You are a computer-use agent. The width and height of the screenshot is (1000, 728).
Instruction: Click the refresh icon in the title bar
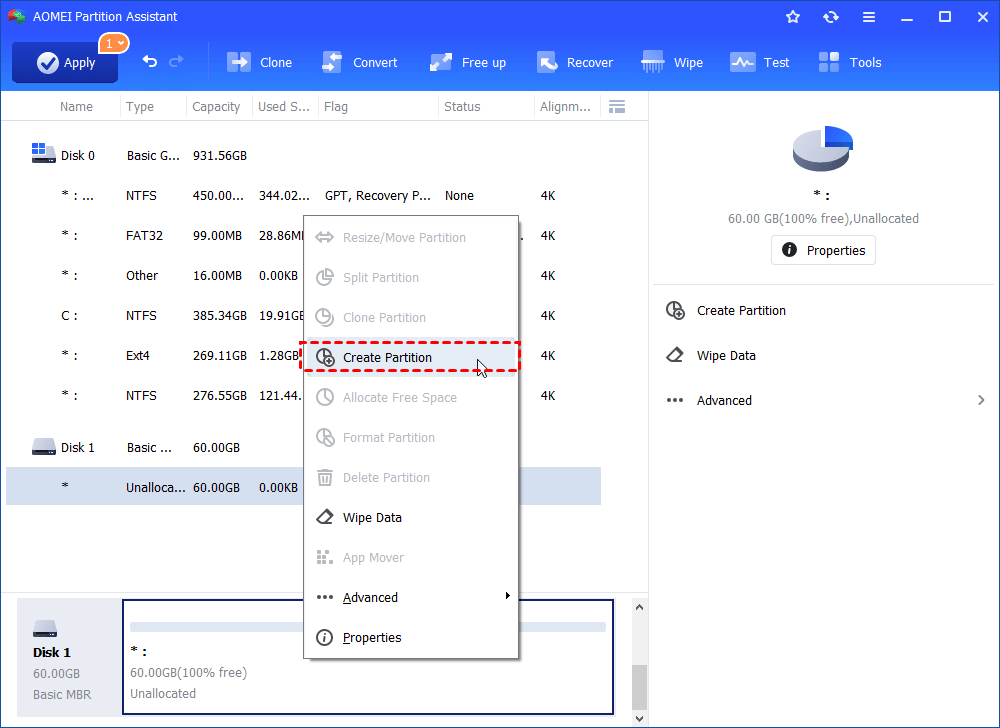830,16
